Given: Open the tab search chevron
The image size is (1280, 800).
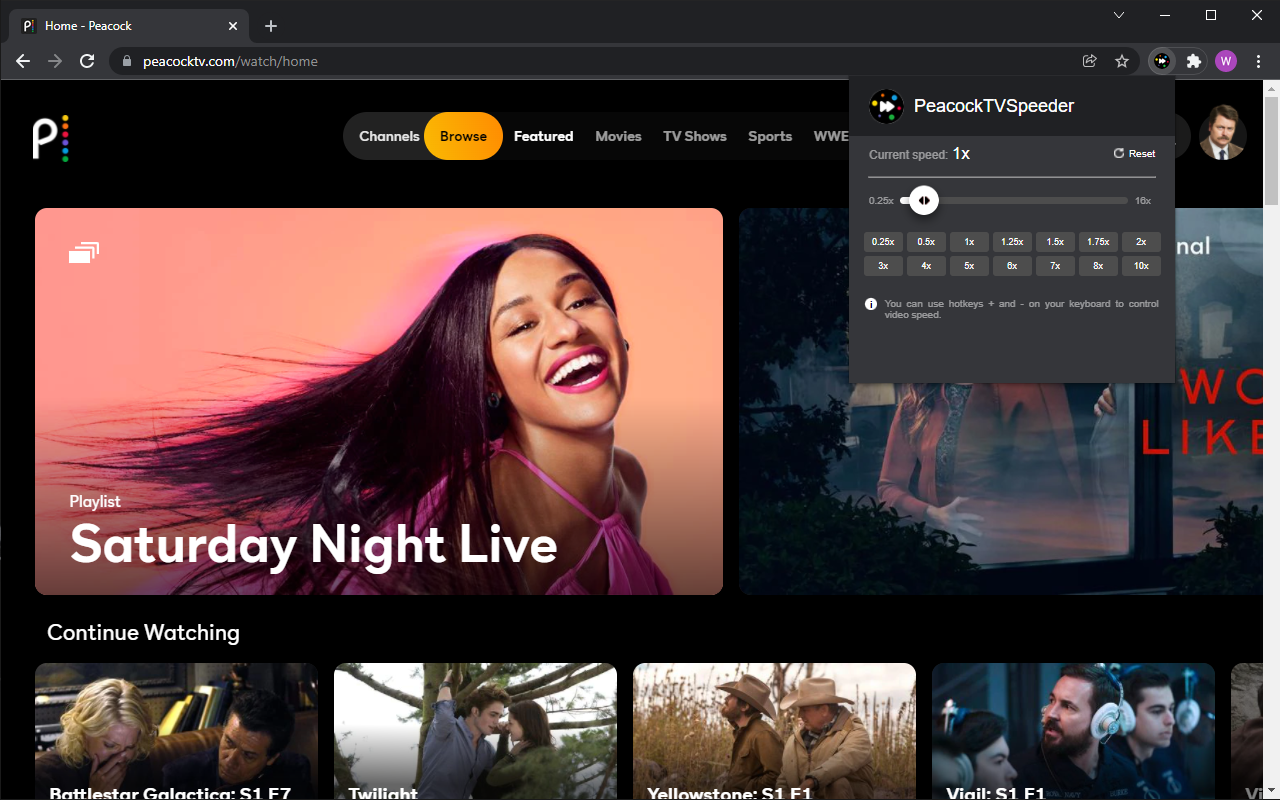Looking at the screenshot, I should [1118, 15].
